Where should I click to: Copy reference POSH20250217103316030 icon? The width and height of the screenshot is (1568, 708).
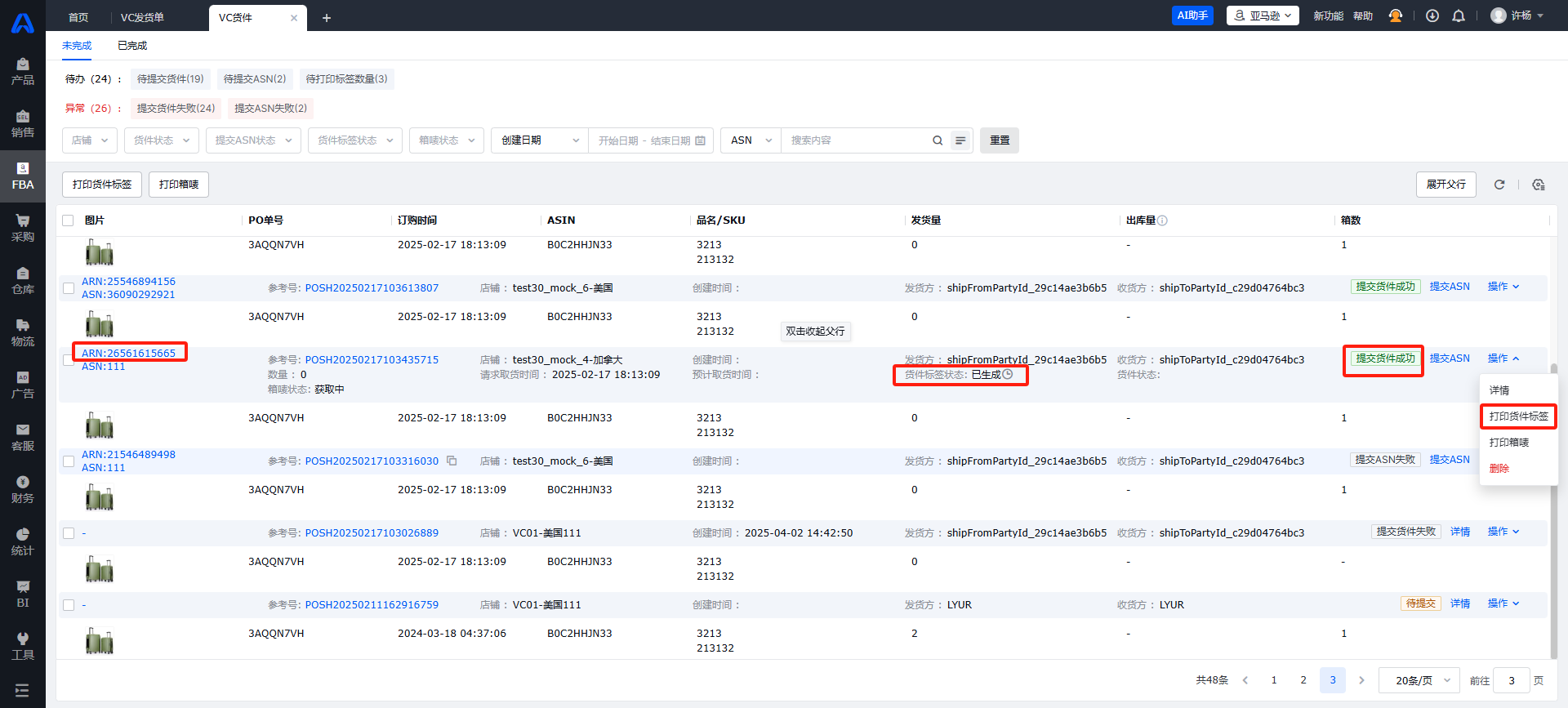(x=452, y=461)
